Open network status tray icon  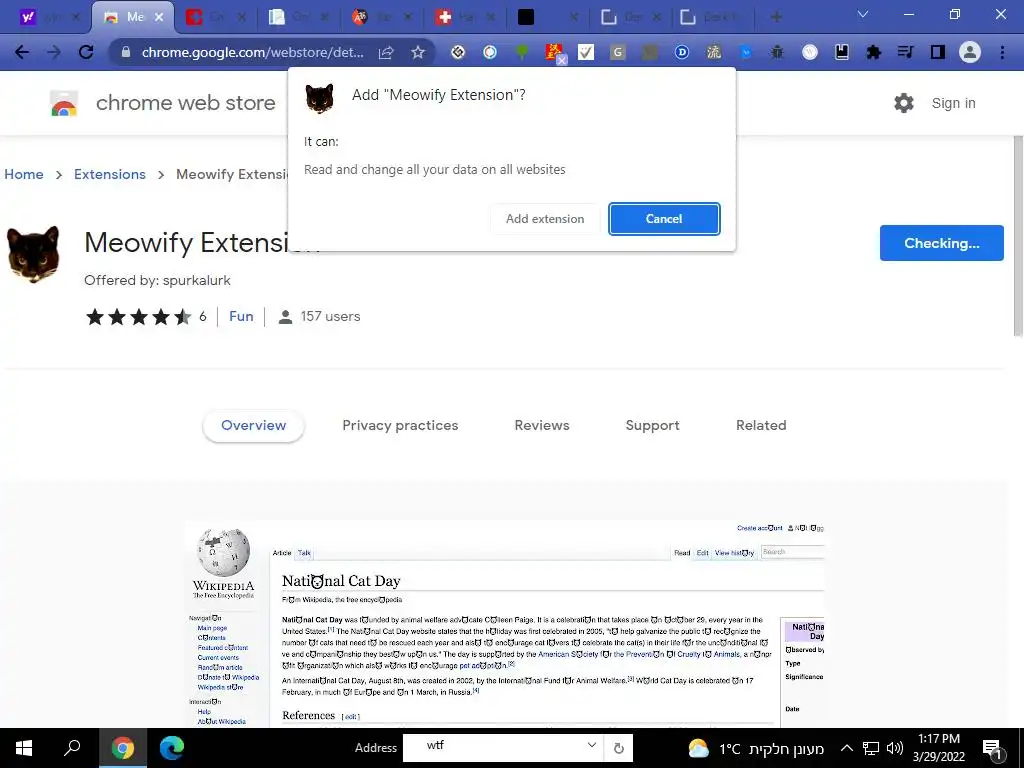point(871,748)
